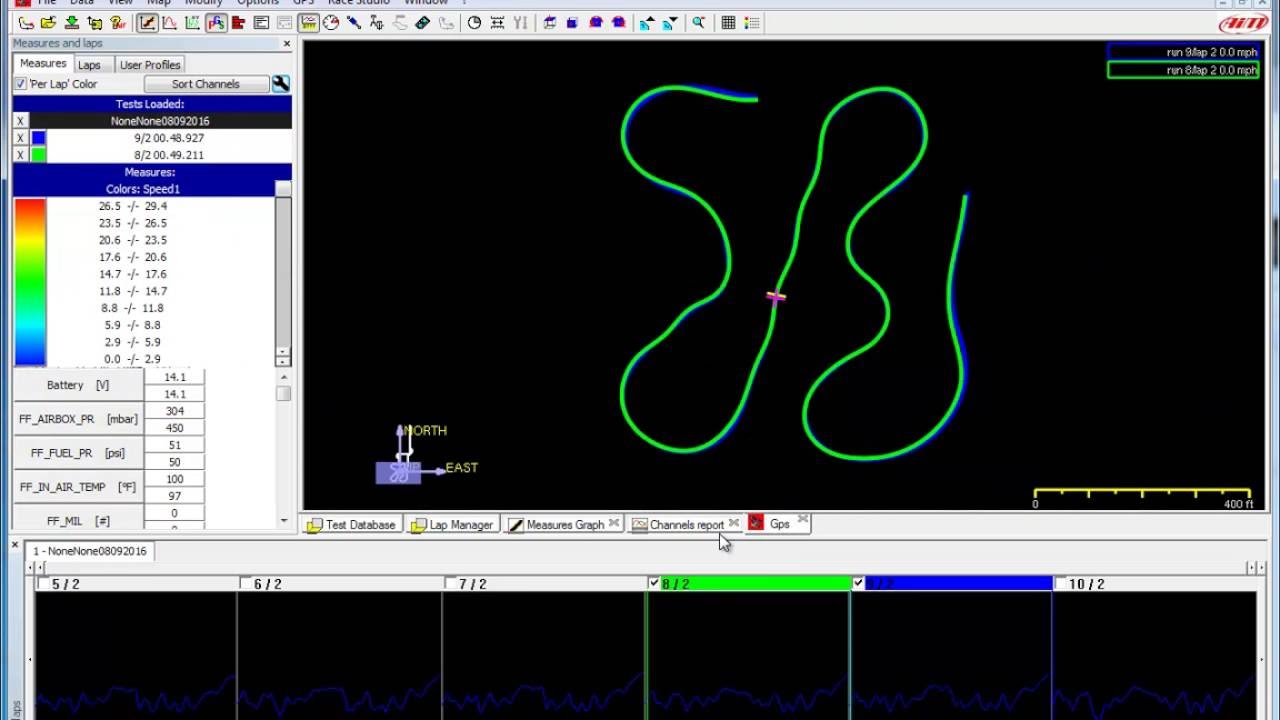The height and width of the screenshot is (720, 1280).
Task: Select the Gps tab
Action: coord(777,524)
